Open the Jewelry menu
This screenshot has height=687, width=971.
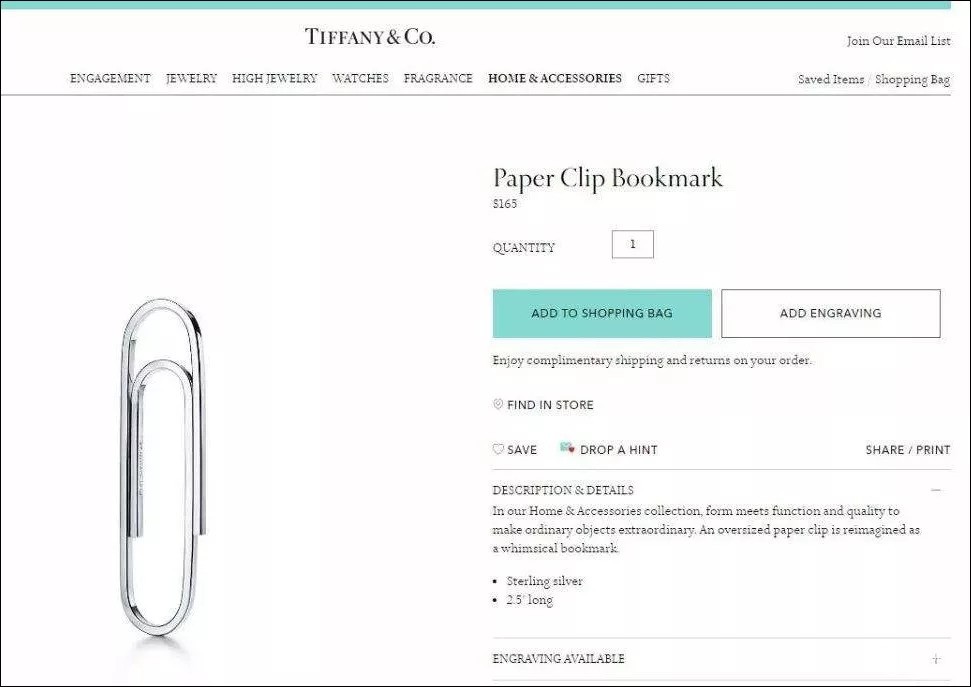coord(191,78)
